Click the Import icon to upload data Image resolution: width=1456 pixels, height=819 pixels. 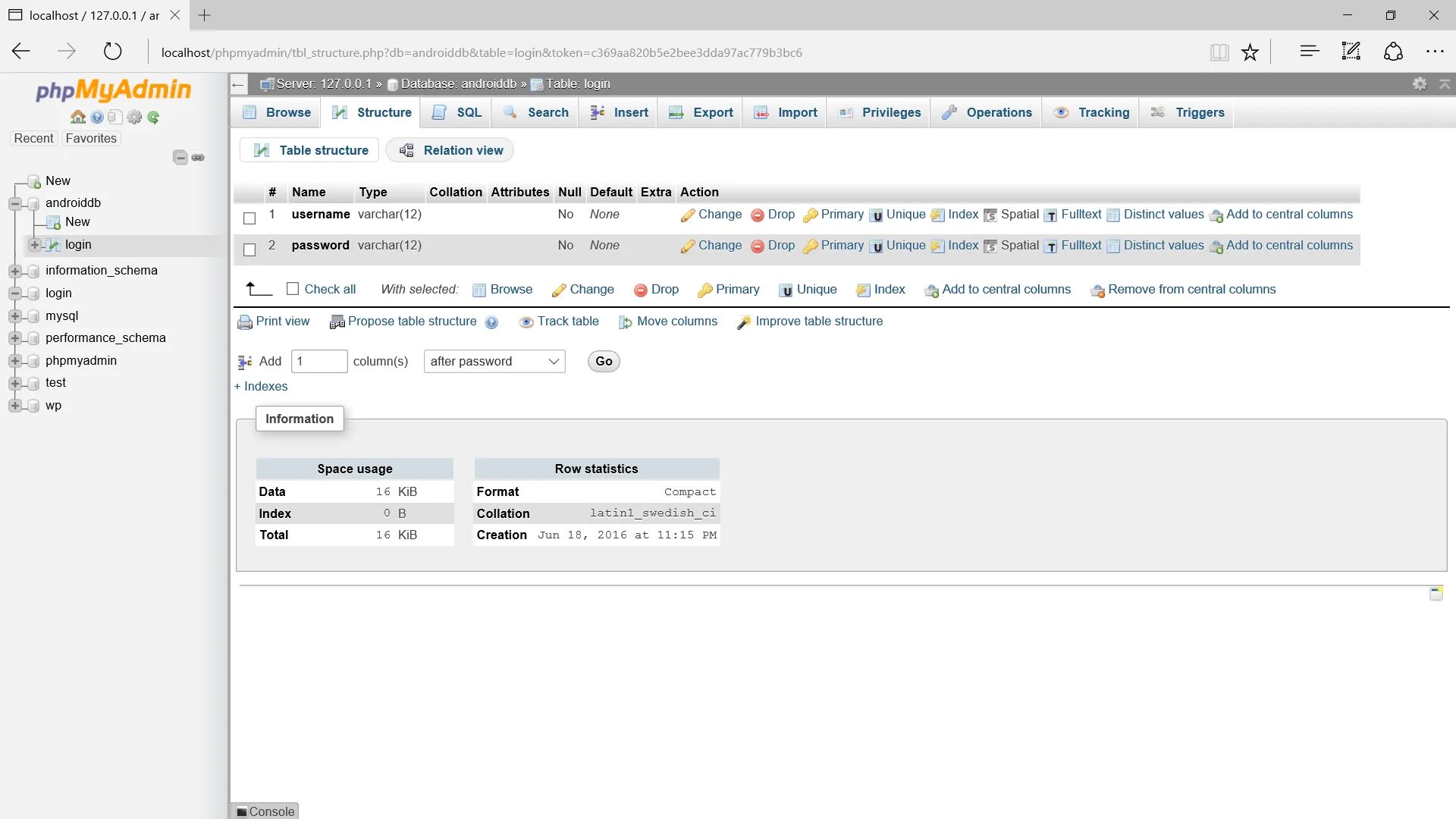[798, 112]
